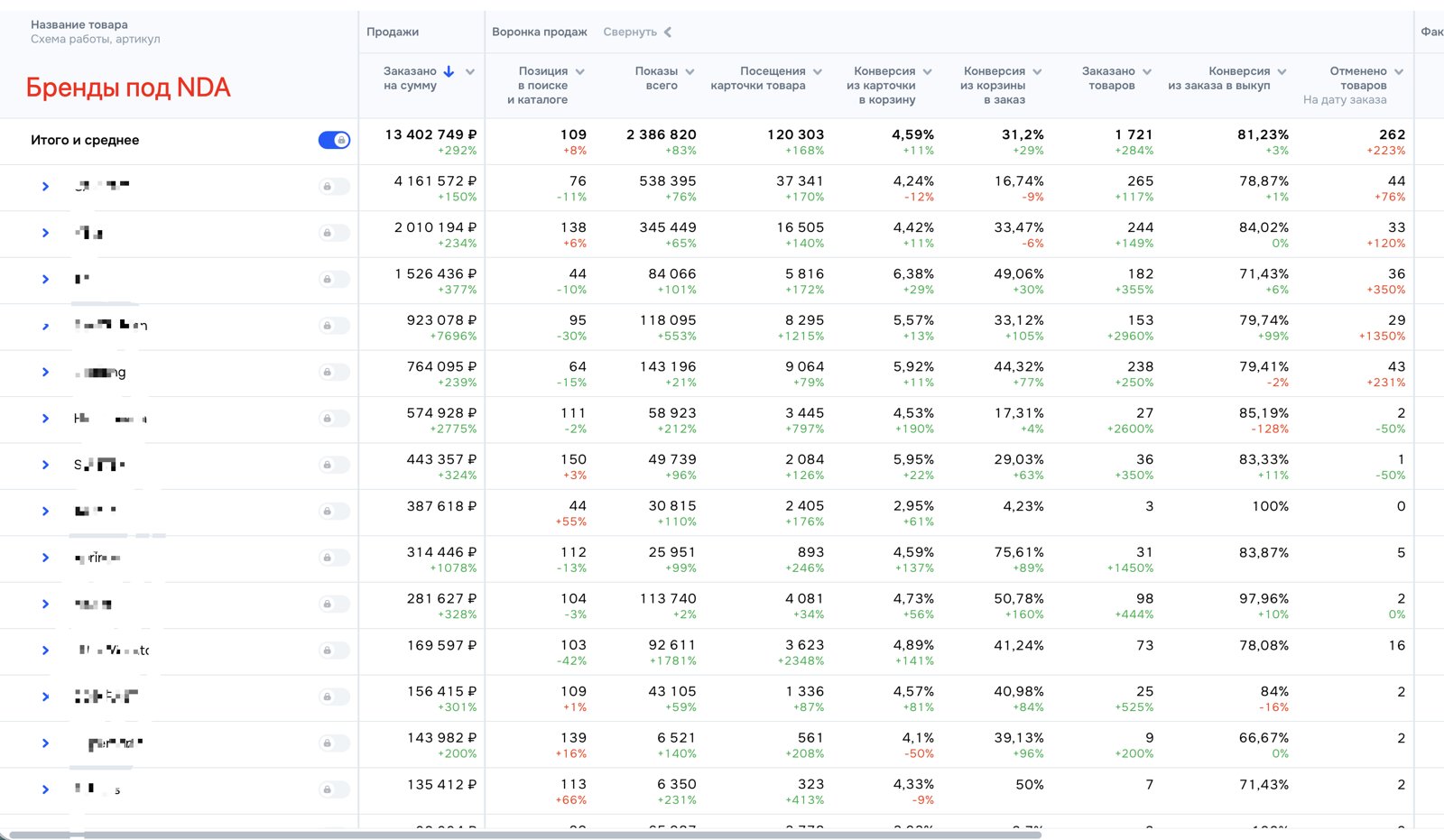Toggle the switch in the 1 526 436 ₽ row
This screenshot has width=1444, height=840.
pos(334,280)
